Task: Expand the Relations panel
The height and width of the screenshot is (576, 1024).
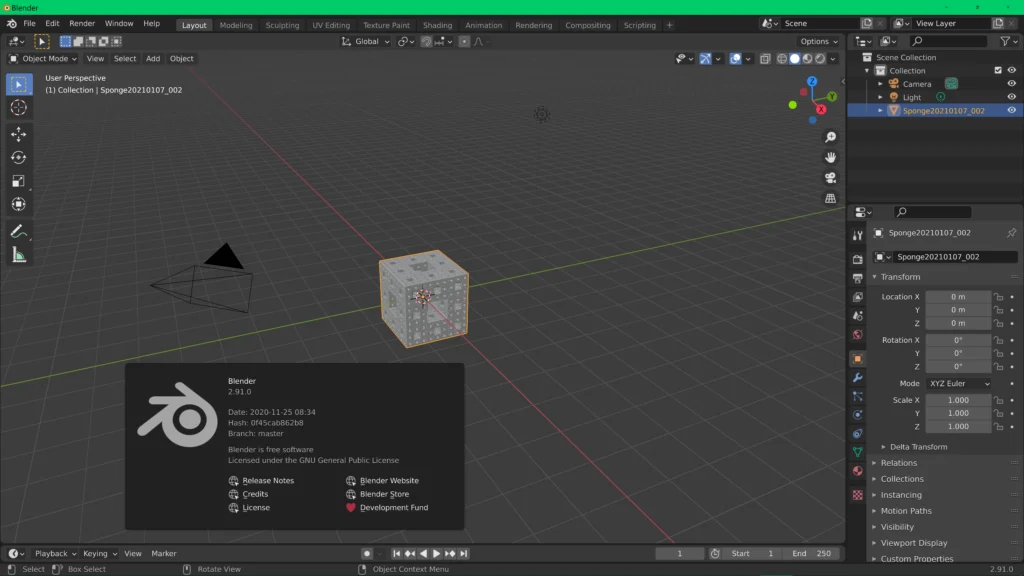Action: point(898,462)
